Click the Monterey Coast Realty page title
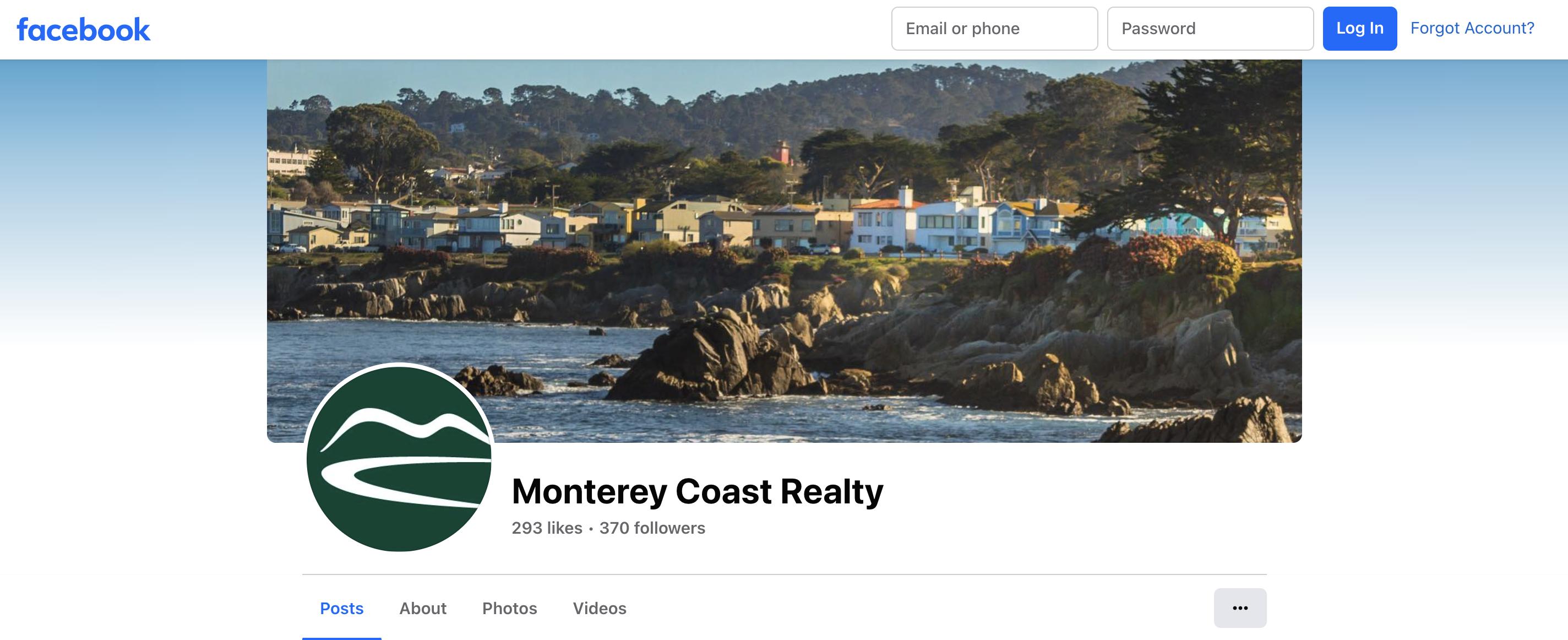This screenshot has width=1568, height=640. [698, 491]
